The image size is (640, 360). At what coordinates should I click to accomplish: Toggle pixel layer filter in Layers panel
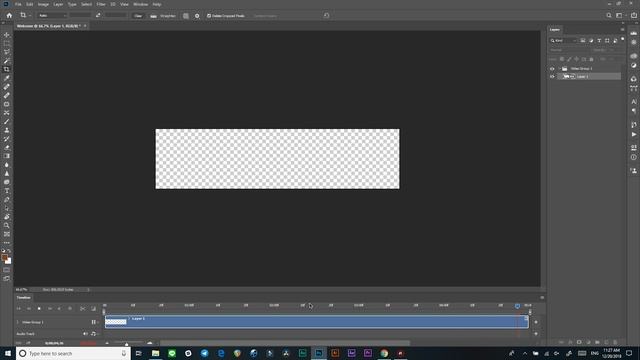[x=583, y=40]
